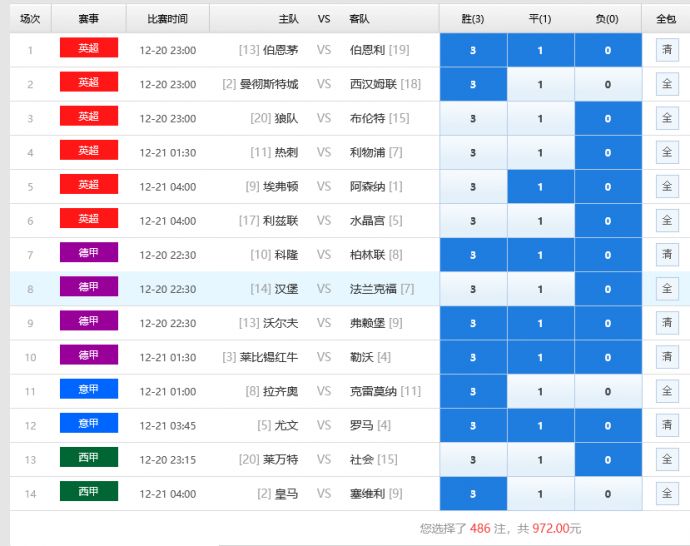Image resolution: width=690 pixels, height=546 pixels.
Task: Toggle draw (1) for match 5 埃弗顿 vs 阿森纳
Action: (540, 187)
